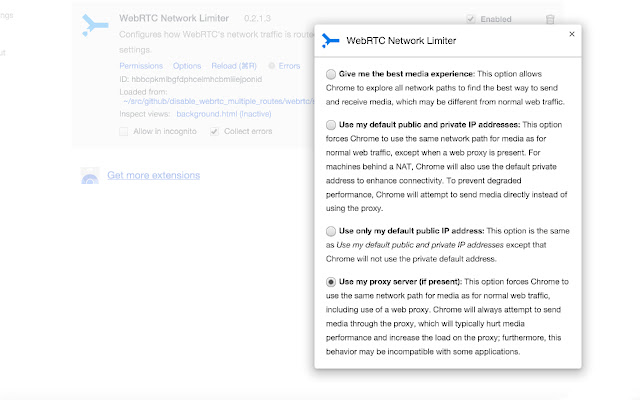Image resolution: width=640 pixels, height=400 pixels.
Task: Click the extension ID text
Action: [x=191, y=79]
